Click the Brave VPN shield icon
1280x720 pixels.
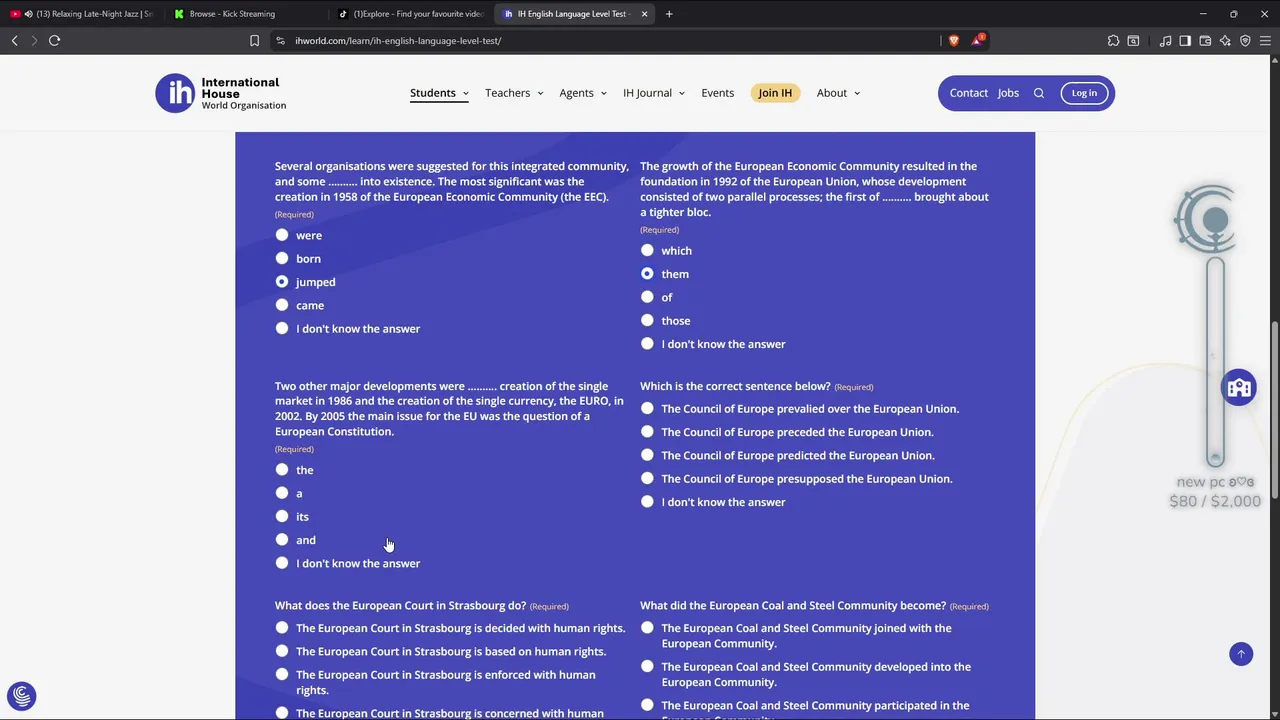pos(1245,40)
